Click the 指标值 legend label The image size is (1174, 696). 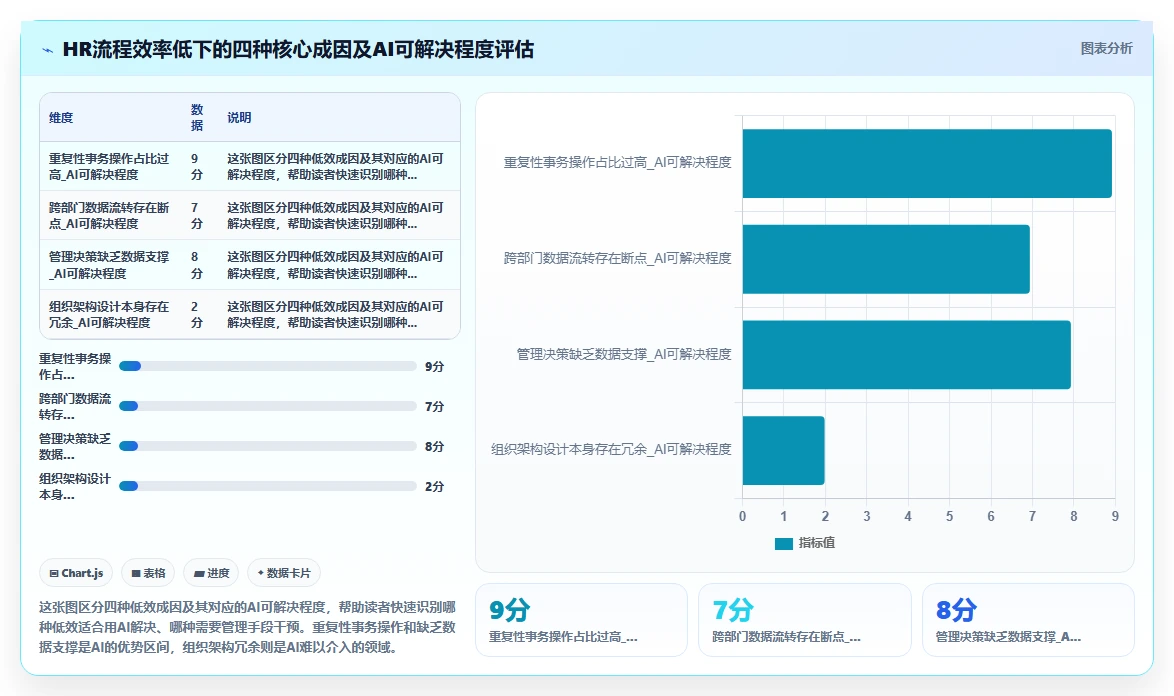coord(816,543)
